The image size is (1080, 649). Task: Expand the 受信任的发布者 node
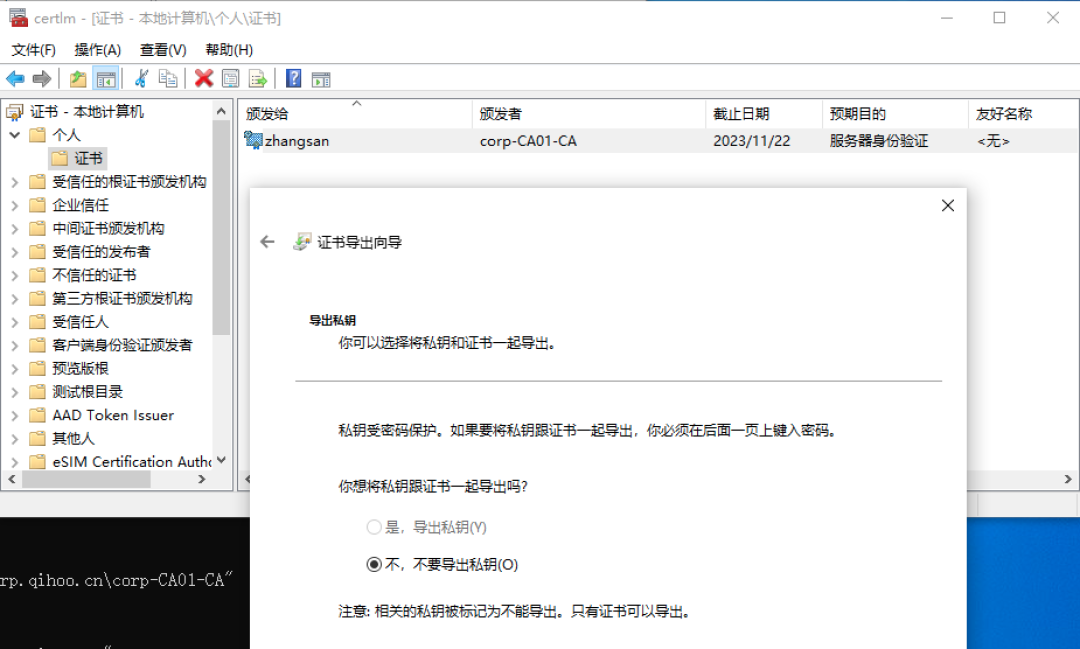[x=14, y=252]
